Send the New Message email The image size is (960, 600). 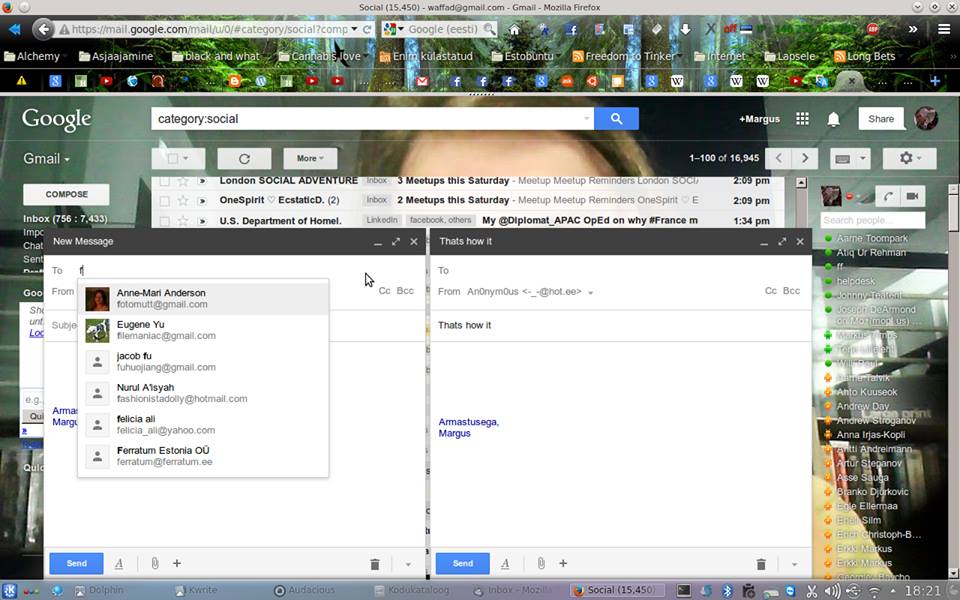point(77,563)
